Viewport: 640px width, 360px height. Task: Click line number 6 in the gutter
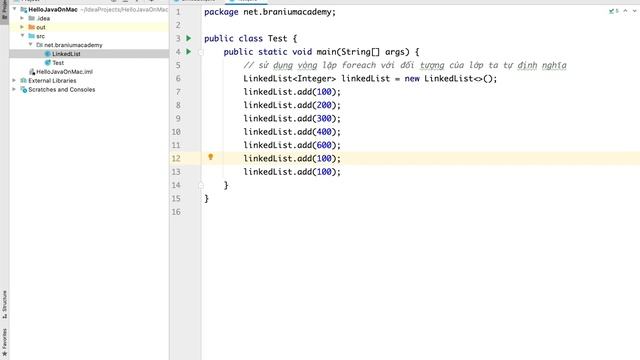(x=178, y=78)
